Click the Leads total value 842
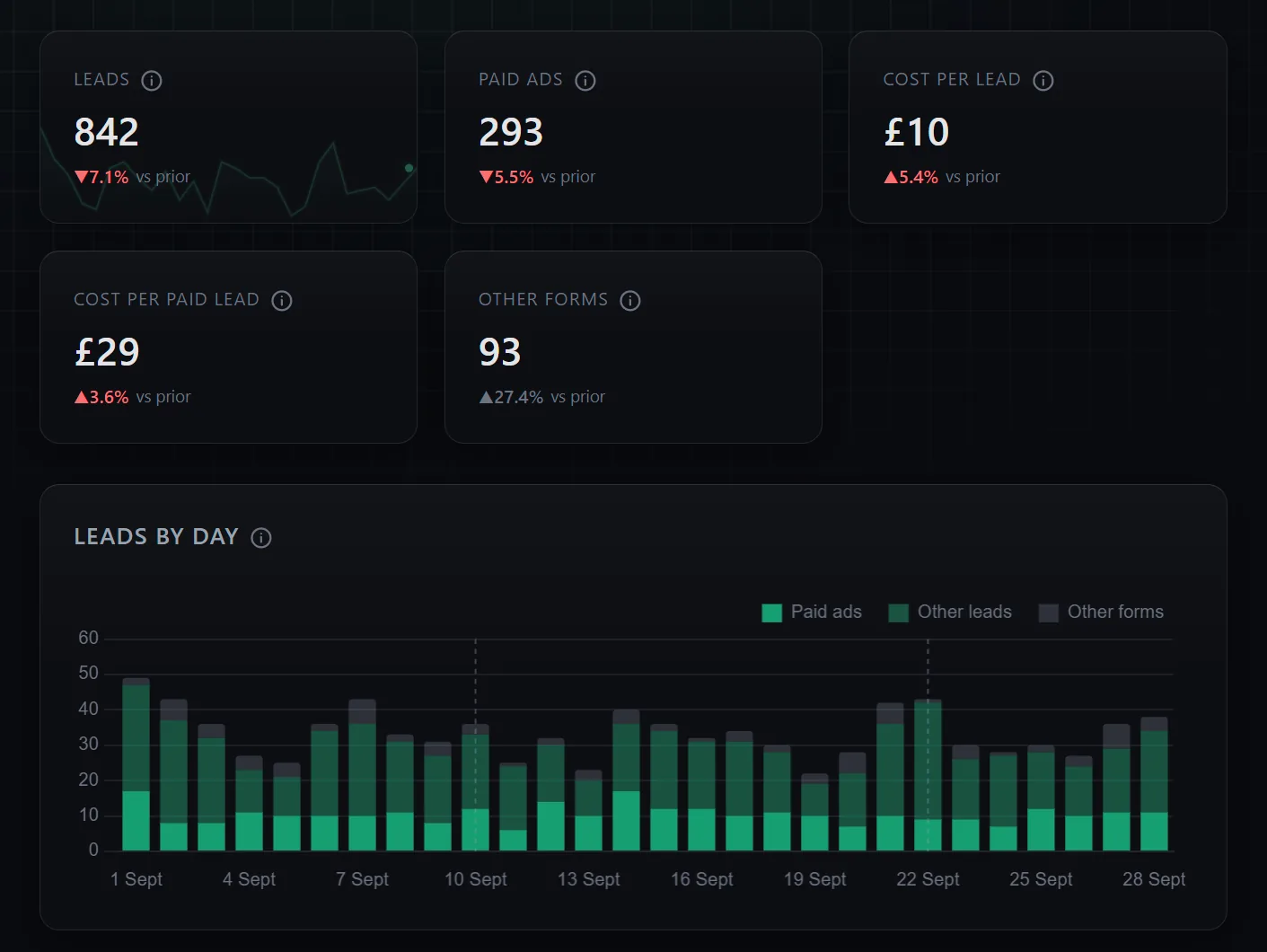This screenshot has height=952, width=1267. point(107,132)
